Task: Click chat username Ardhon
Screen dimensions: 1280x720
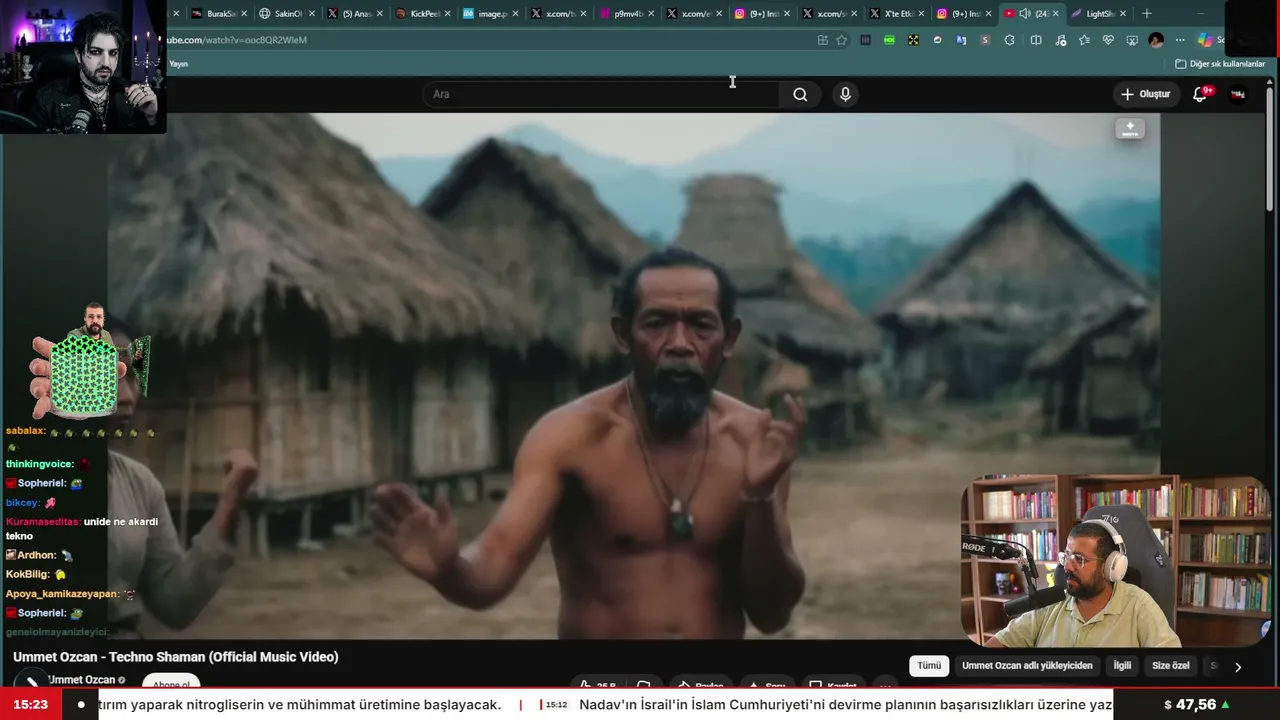Action: [x=36, y=555]
